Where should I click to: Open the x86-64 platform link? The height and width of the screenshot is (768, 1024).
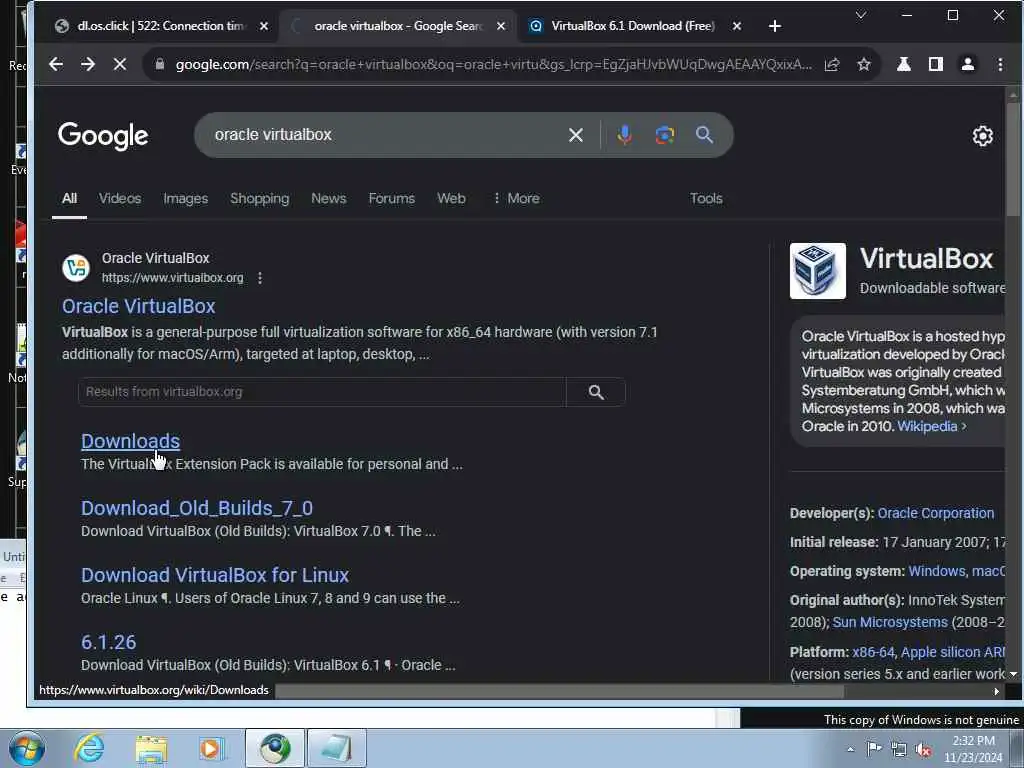pos(873,652)
